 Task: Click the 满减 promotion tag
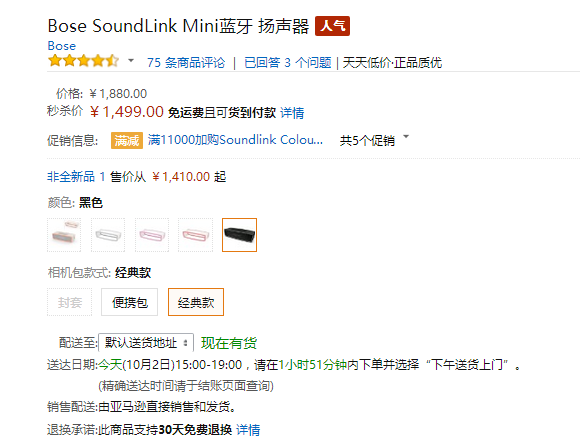(x=127, y=141)
